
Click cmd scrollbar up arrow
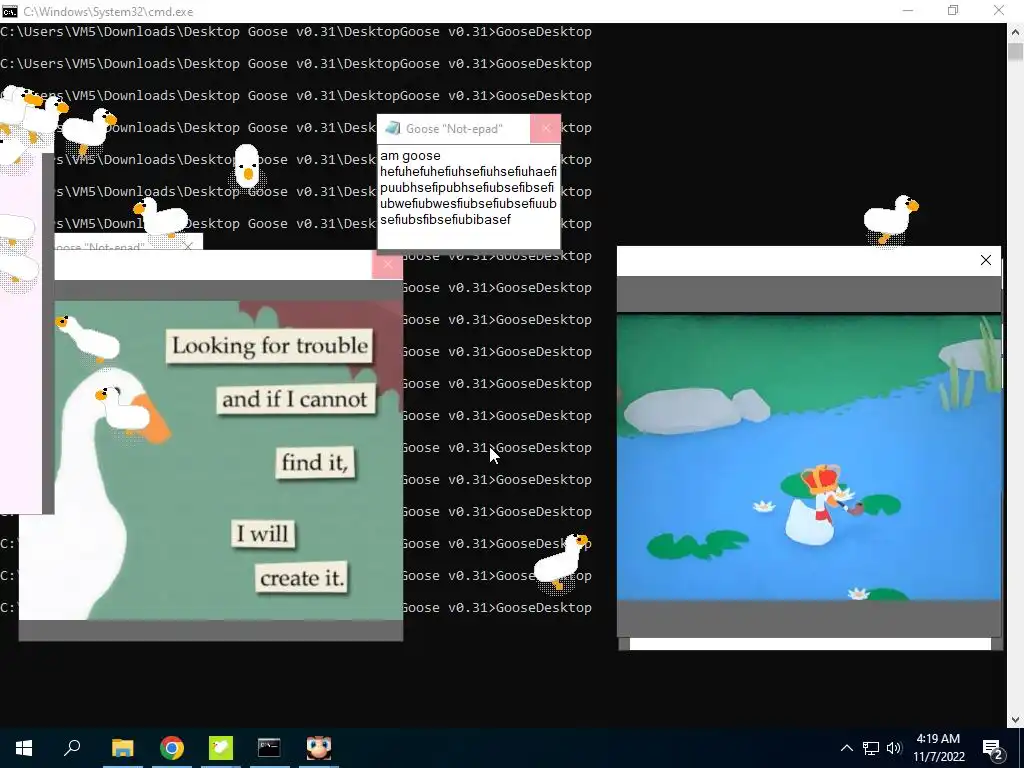(1016, 31)
